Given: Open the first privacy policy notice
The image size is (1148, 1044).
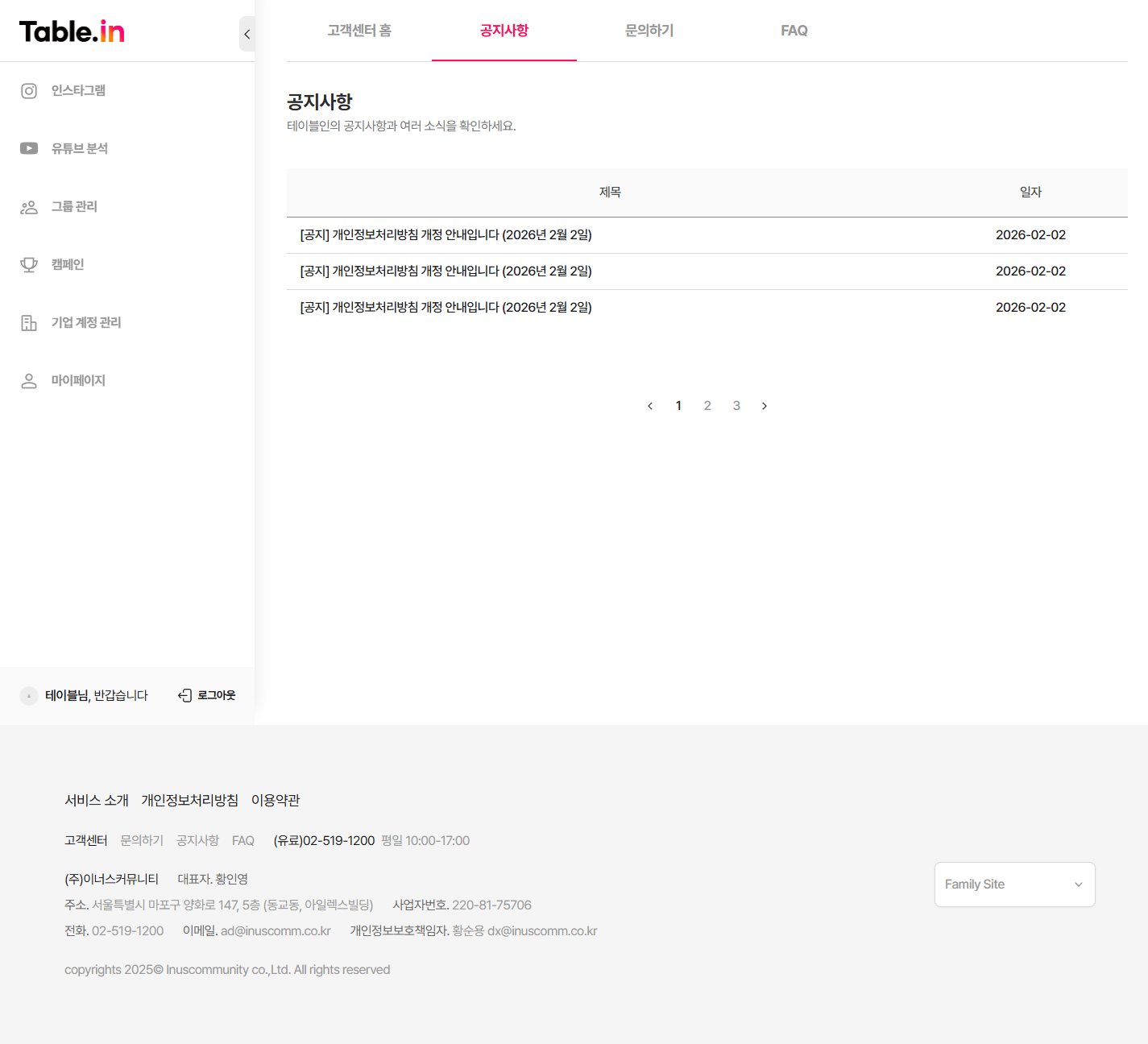Looking at the screenshot, I should [446, 235].
